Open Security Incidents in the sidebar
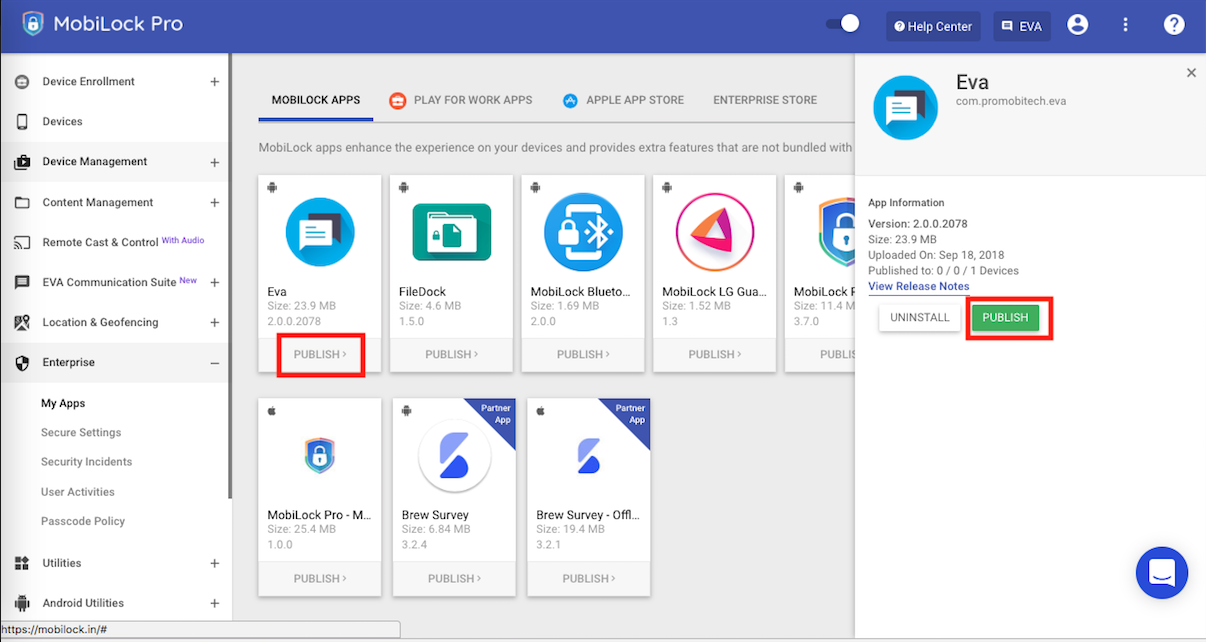The width and height of the screenshot is (1206, 642). coord(86,462)
